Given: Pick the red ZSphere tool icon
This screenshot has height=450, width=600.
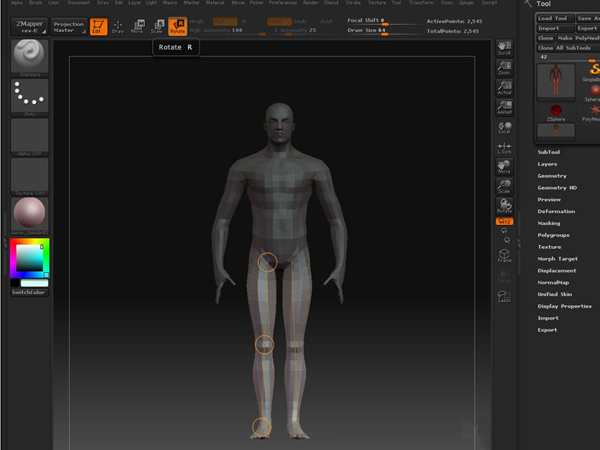Looking at the screenshot, I should coord(556,113).
